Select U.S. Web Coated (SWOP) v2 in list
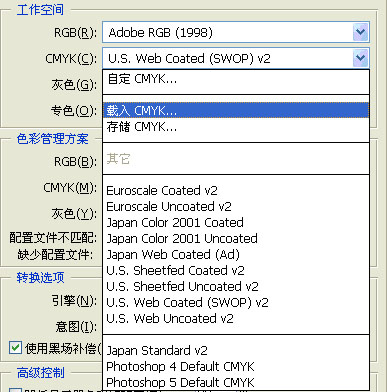387x392 pixels. (236, 302)
